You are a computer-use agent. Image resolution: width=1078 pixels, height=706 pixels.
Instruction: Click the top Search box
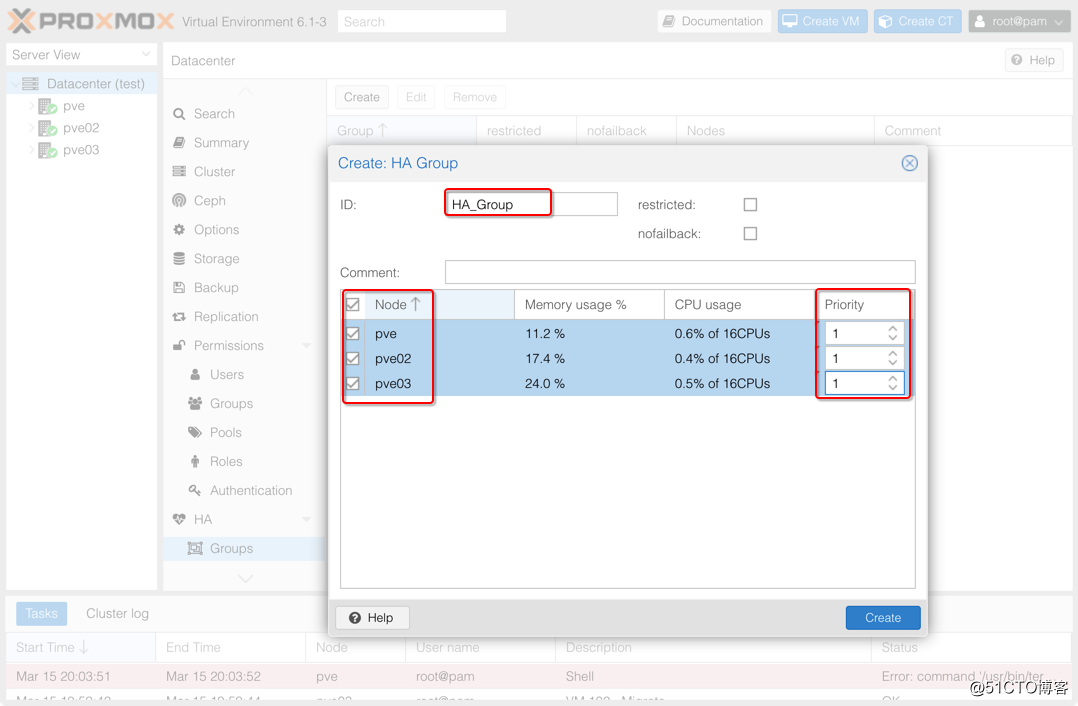tap(421, 21)
